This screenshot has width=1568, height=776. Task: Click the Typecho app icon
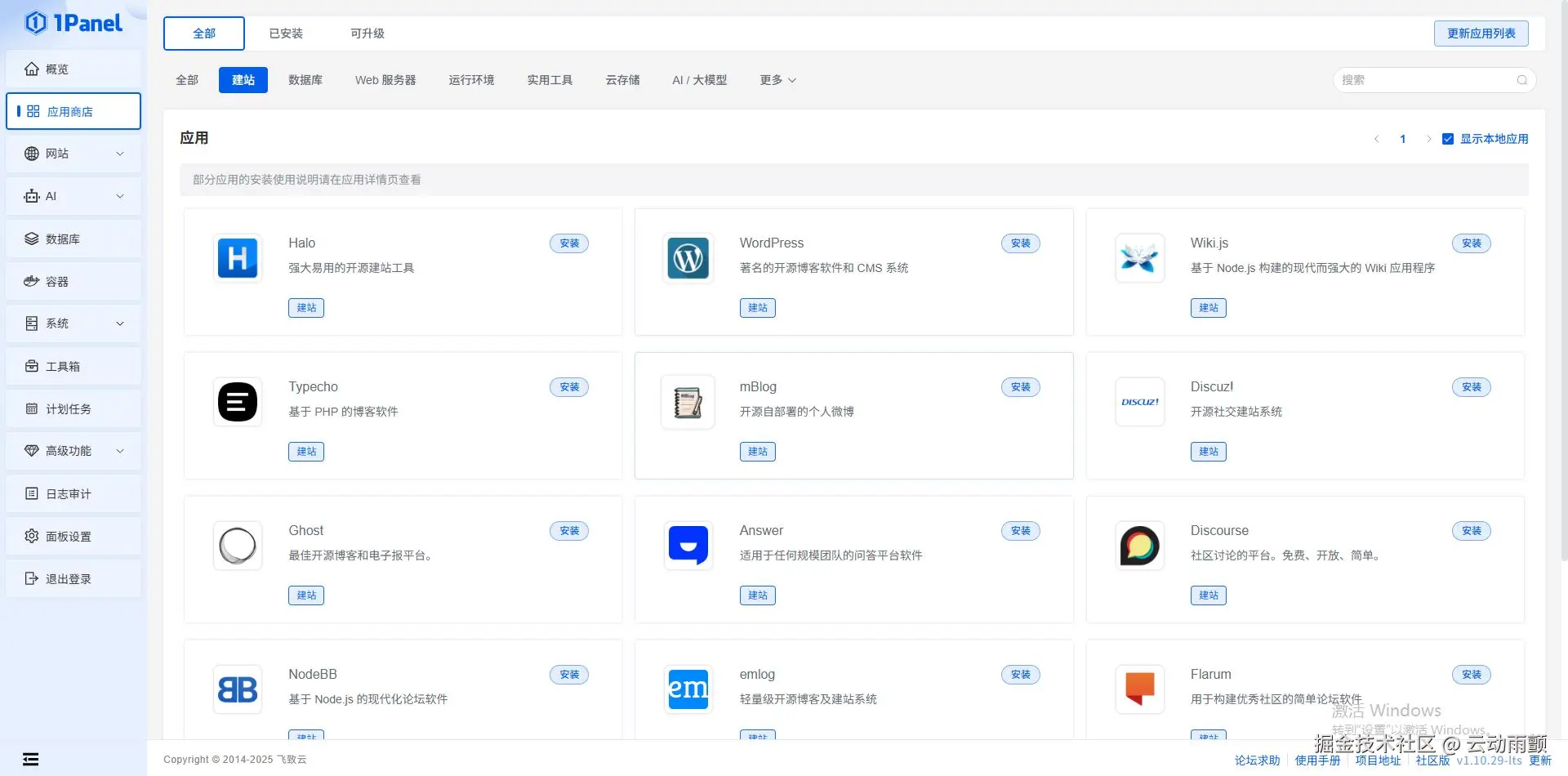point(238,402)
